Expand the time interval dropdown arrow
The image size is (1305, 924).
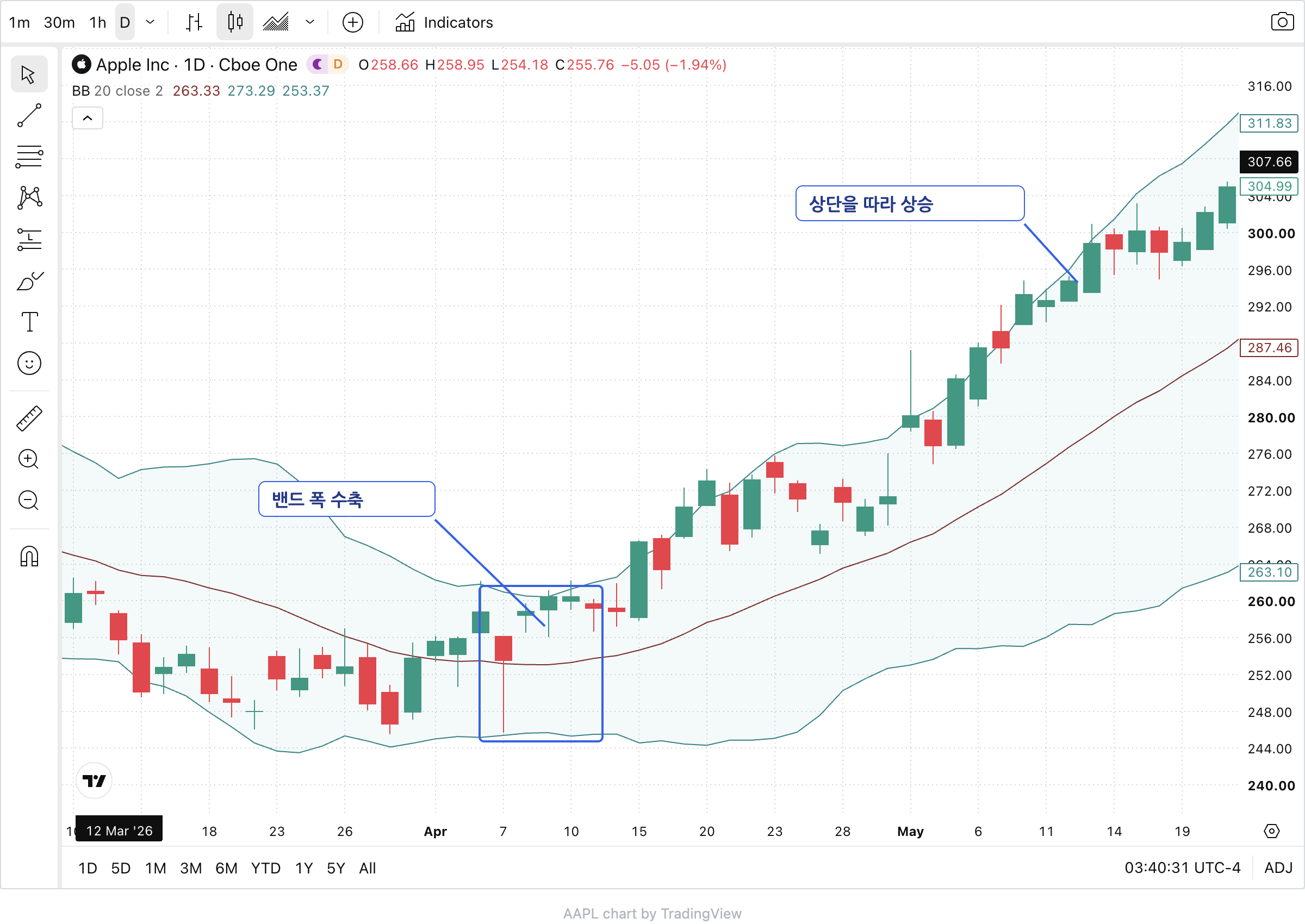click(150, 22)
